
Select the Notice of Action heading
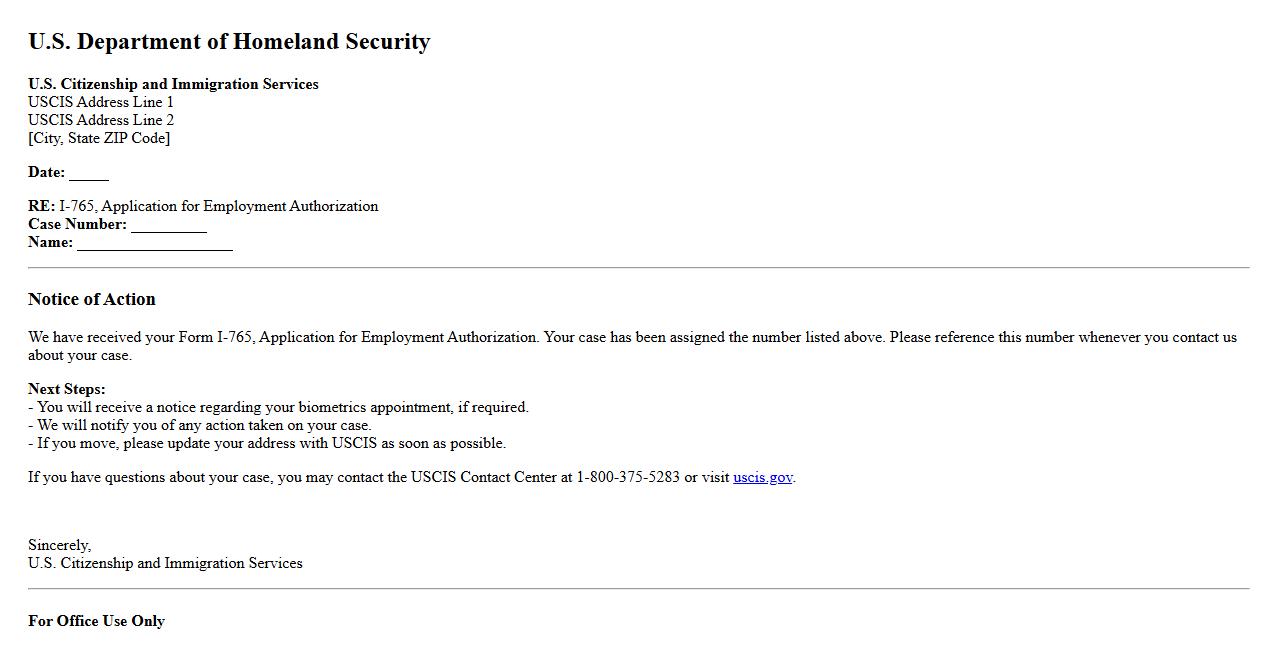[x=92, y=299]
